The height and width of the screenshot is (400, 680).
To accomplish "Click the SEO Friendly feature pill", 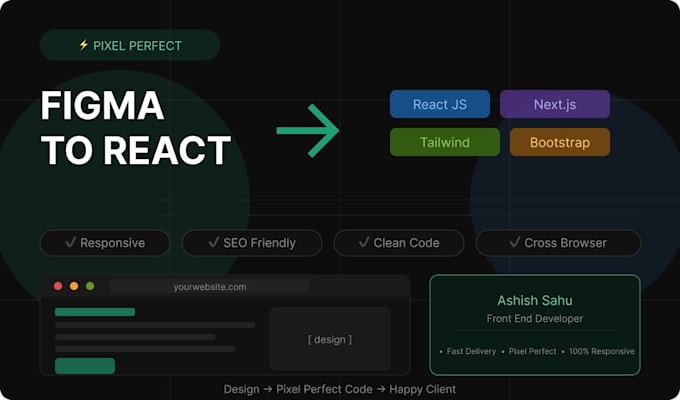I will point(252,243).
